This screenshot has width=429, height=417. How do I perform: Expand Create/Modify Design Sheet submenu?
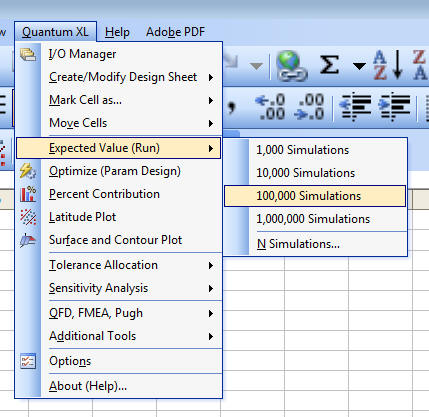[x=119, y=77]
